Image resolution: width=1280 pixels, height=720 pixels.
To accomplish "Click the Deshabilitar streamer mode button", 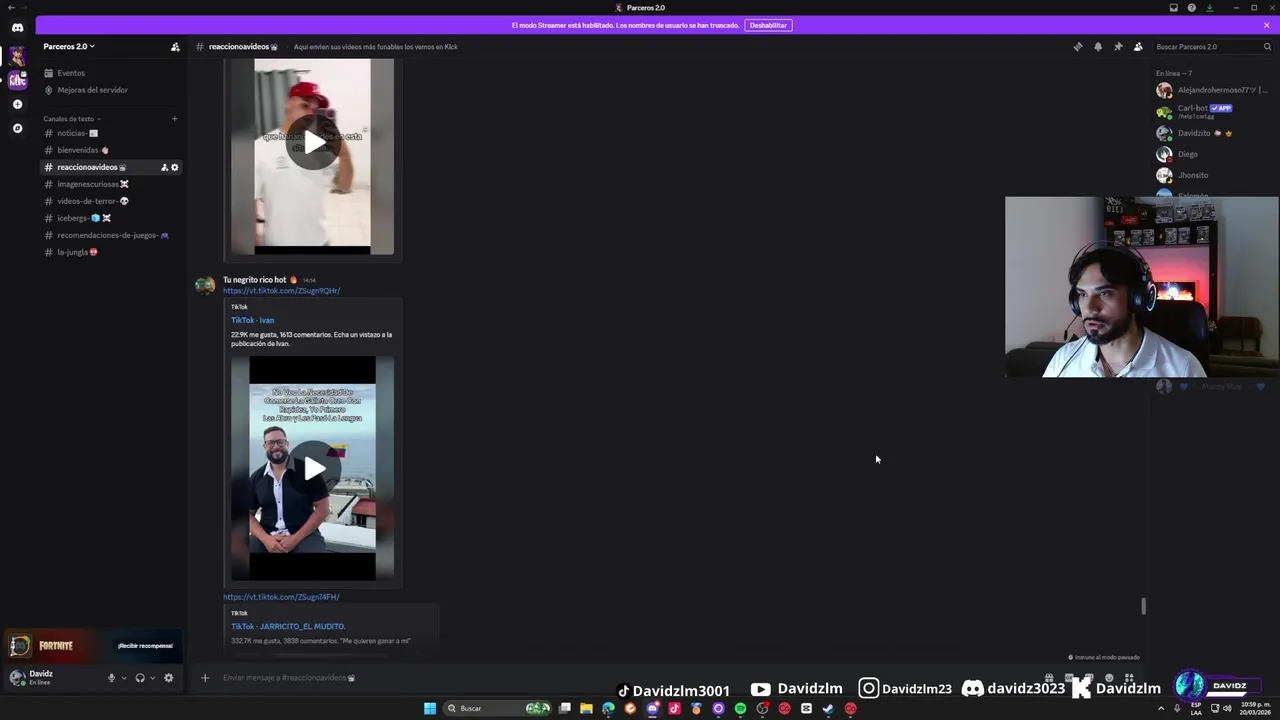I will pyautogui.click(x=768, y=25).
